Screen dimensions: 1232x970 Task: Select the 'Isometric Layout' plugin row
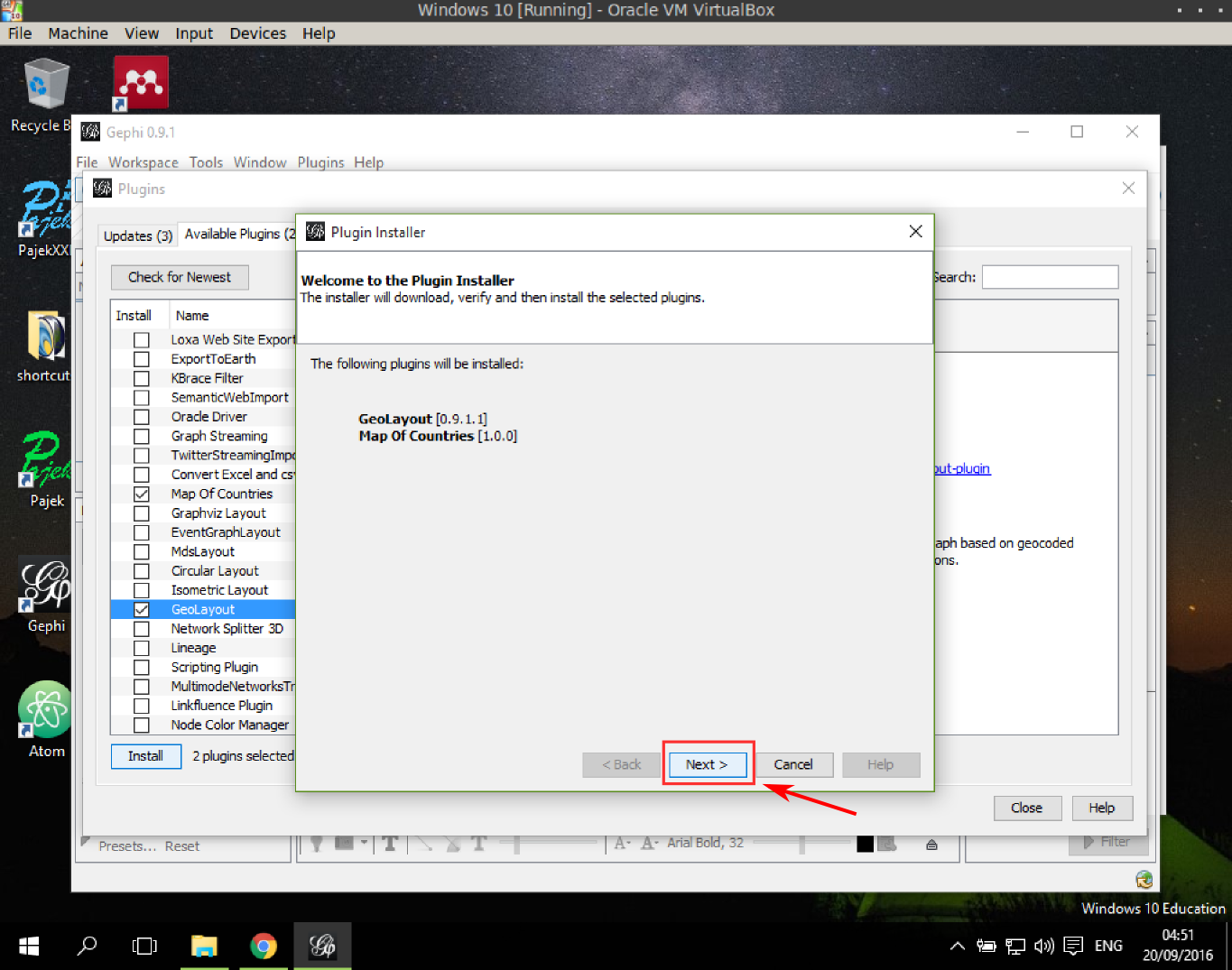[203, 590]
